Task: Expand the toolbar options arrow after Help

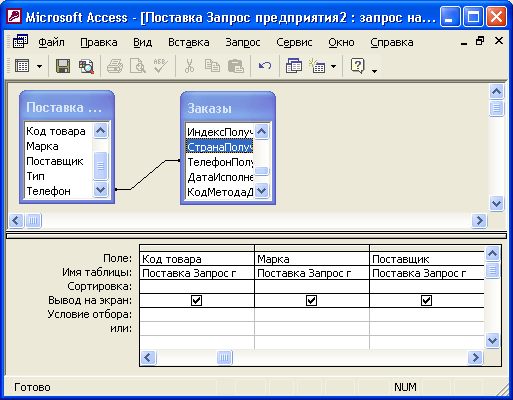Action: coord(374,71)
